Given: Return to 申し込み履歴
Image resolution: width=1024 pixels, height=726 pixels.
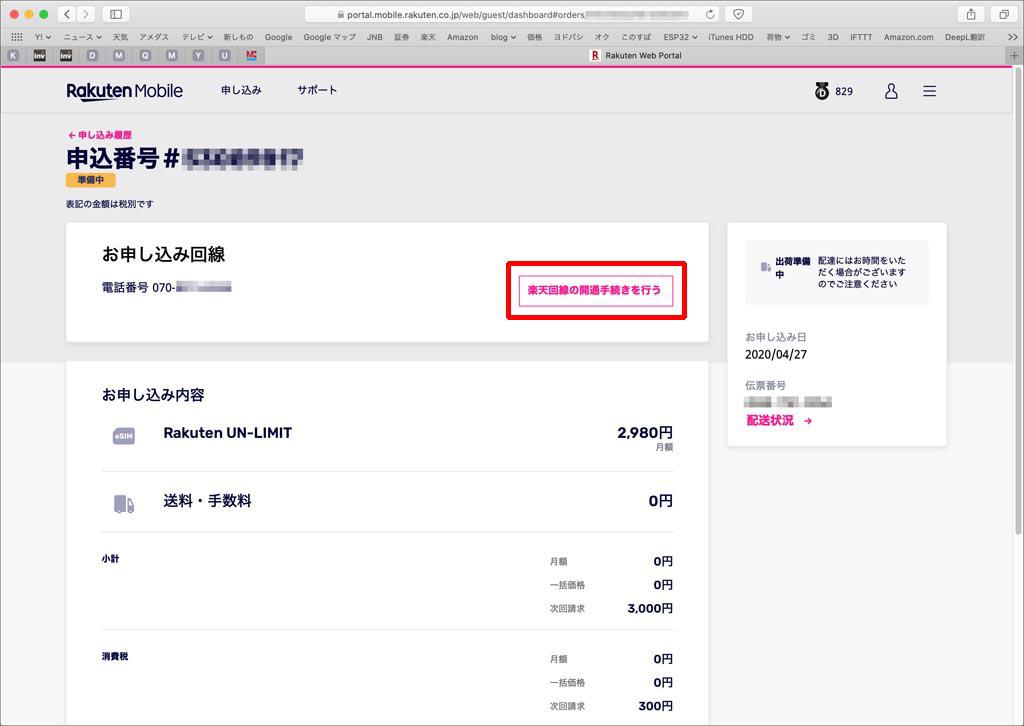Looking at the screenshot, I should point(100,135).
